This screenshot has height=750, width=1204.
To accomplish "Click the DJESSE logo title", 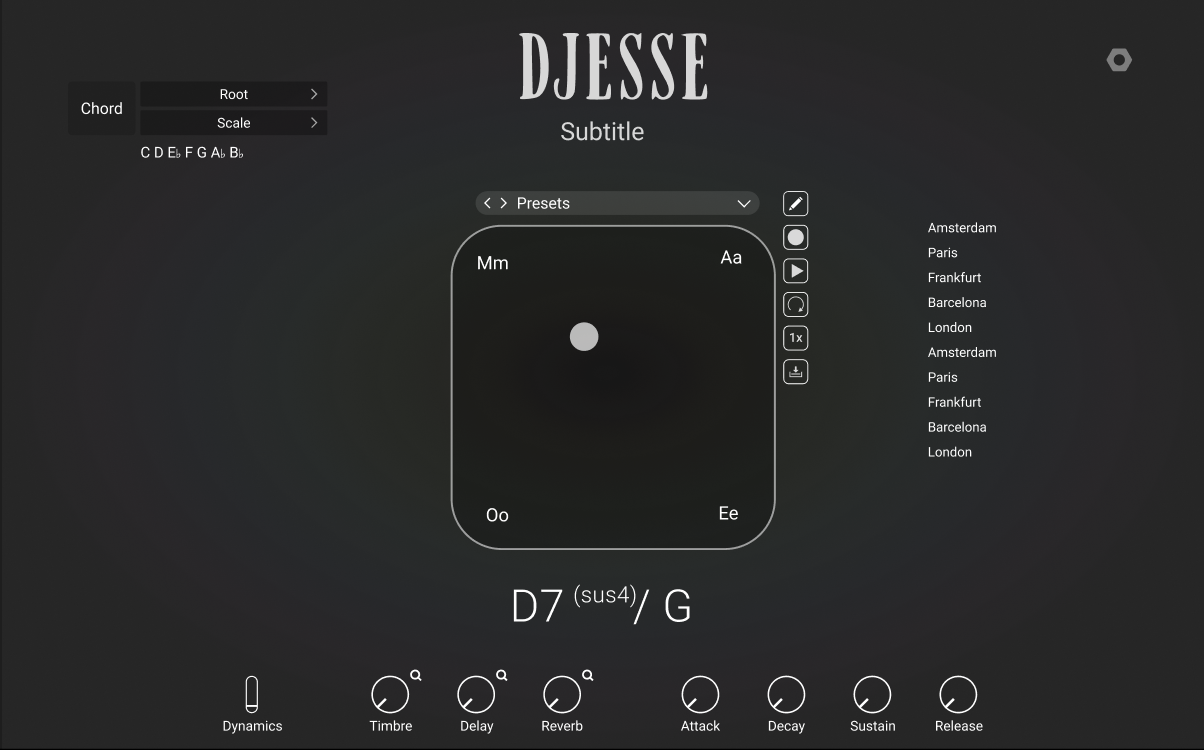I will pos(614,67).
